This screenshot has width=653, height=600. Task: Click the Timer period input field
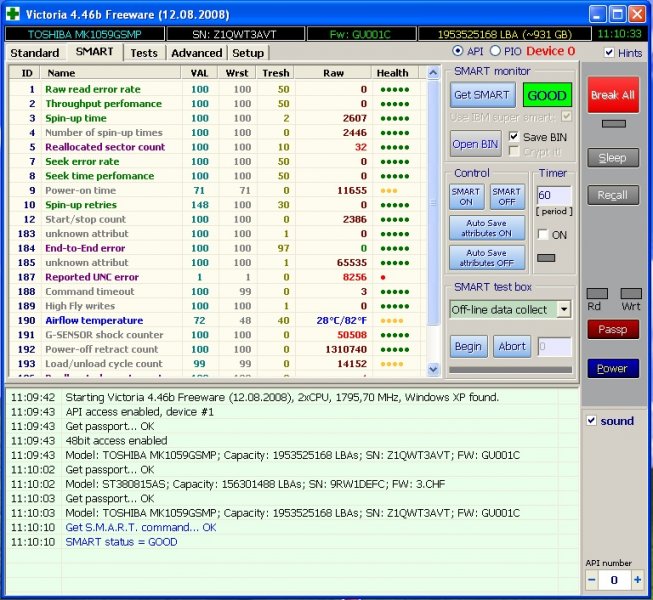pyautogui.click(x=554, y=195)
